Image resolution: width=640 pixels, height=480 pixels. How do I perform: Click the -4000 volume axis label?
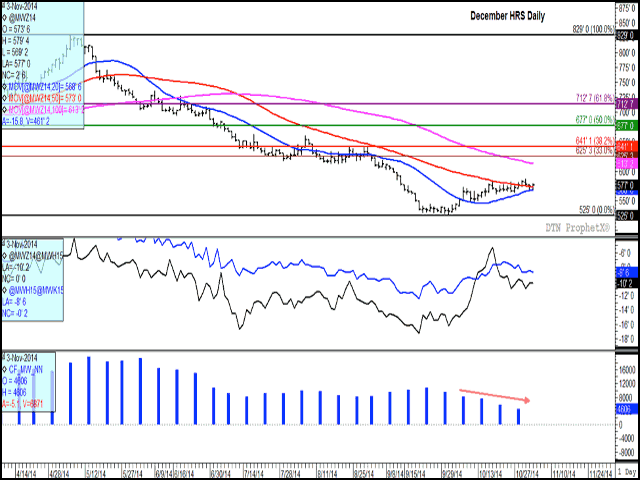[628, 438]
